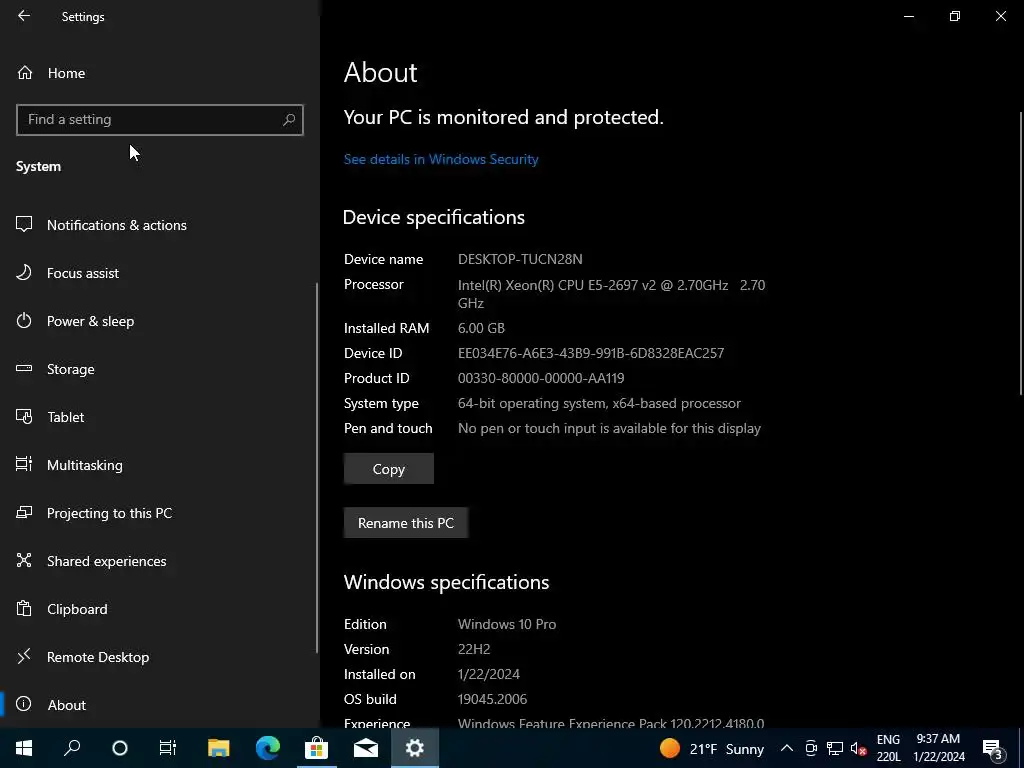Click the network tray icon
The image size is (1024, 768).
[835, 748]
